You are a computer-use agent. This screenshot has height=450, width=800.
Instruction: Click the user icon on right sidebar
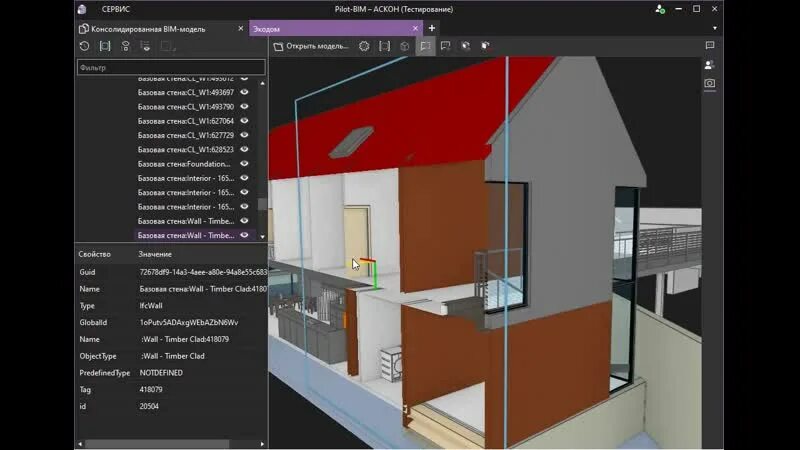click(x=709, y=65)
